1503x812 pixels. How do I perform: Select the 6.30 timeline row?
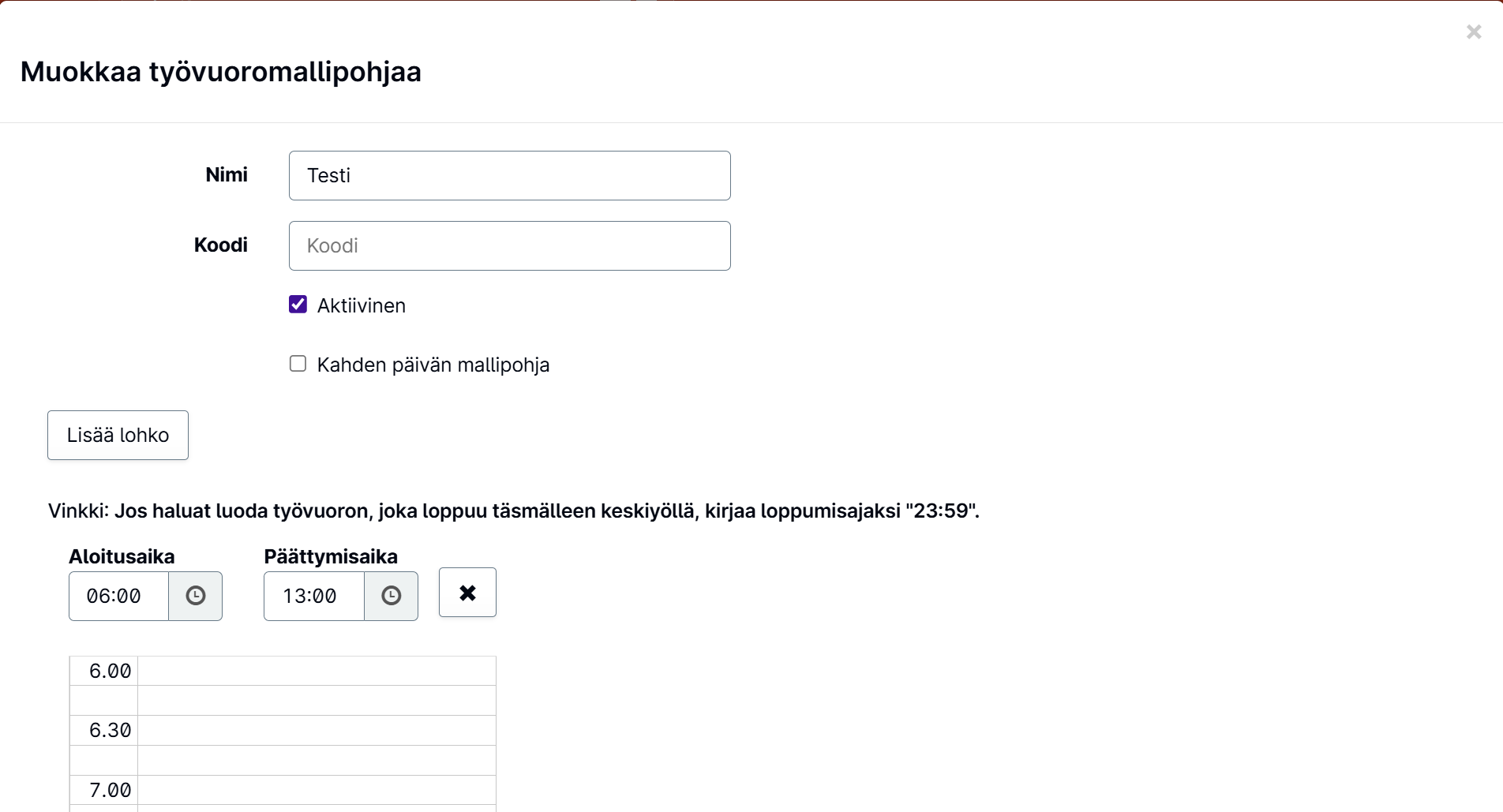pos(283,731)
